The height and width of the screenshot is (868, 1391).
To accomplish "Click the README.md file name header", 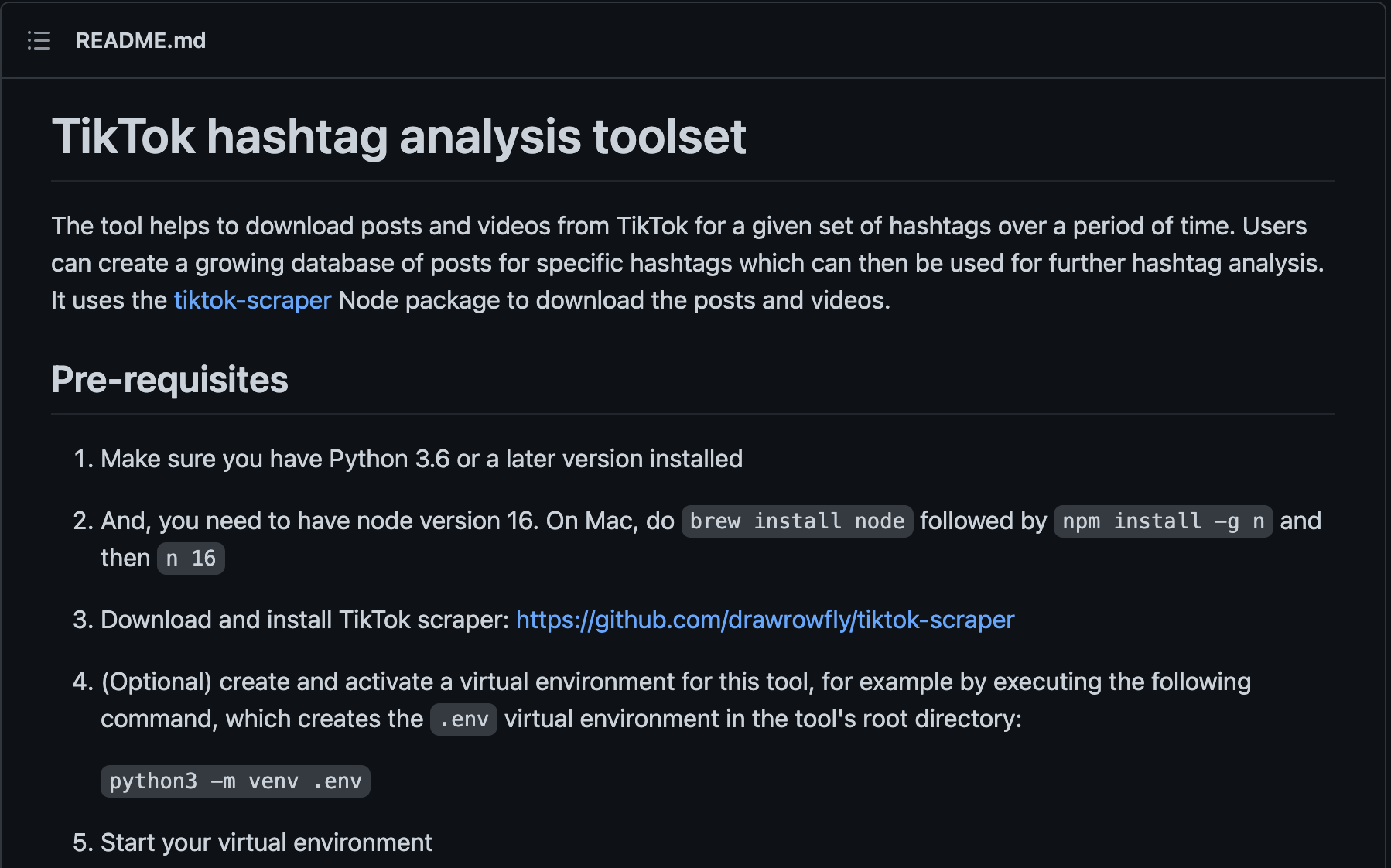I will pyautogui.click(x=141, y=40).
